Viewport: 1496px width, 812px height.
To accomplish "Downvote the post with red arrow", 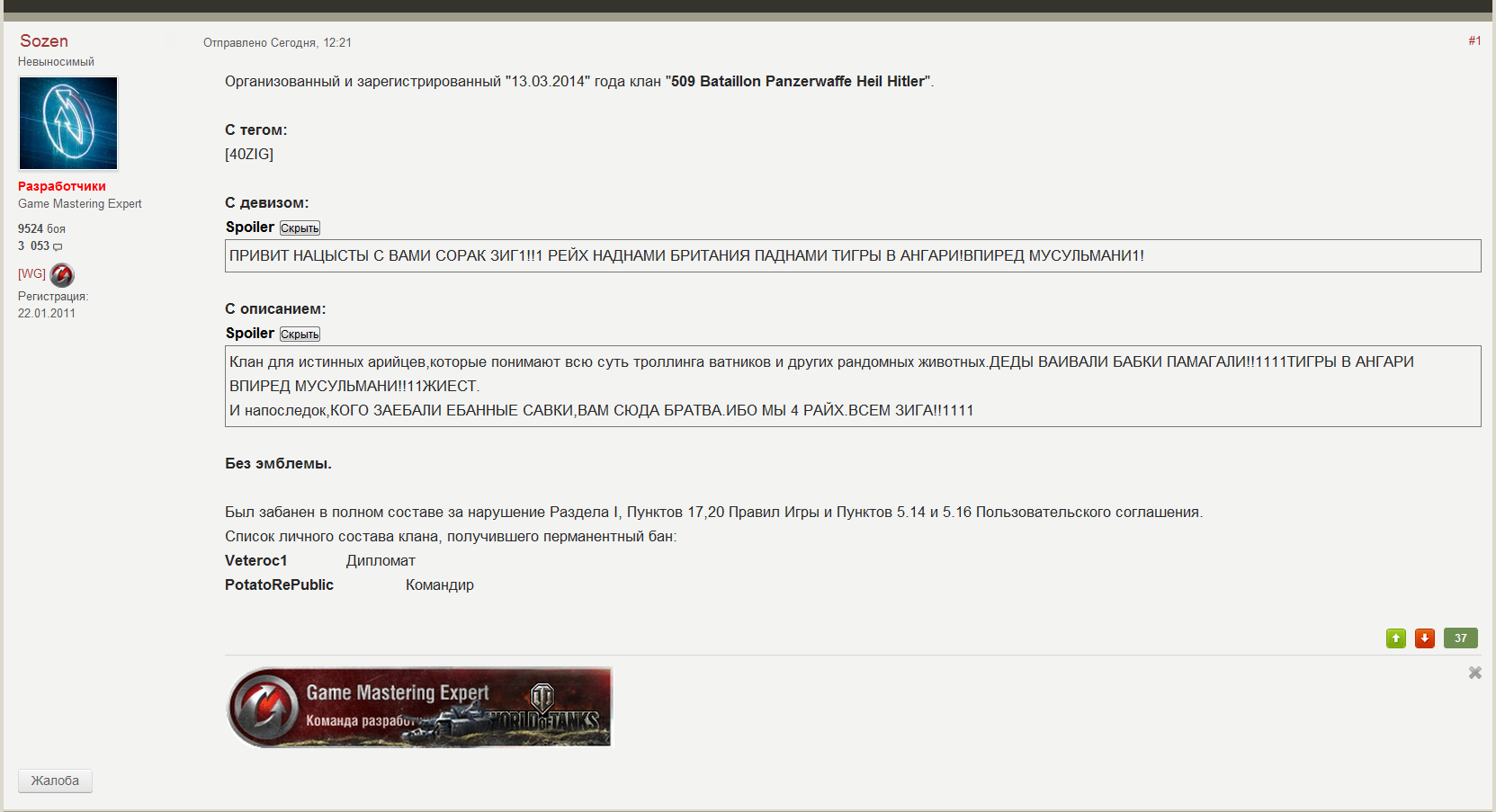I will pos(1424,638).
